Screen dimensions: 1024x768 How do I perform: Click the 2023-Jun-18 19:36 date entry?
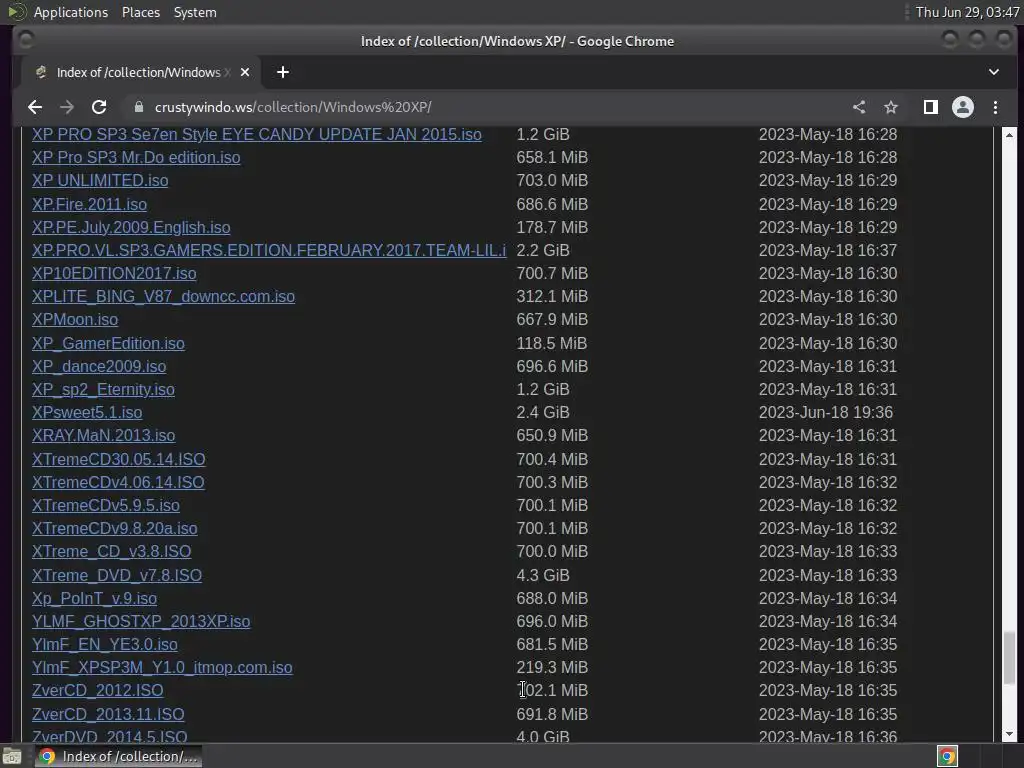pyautogui.click(x=825, y=412)
